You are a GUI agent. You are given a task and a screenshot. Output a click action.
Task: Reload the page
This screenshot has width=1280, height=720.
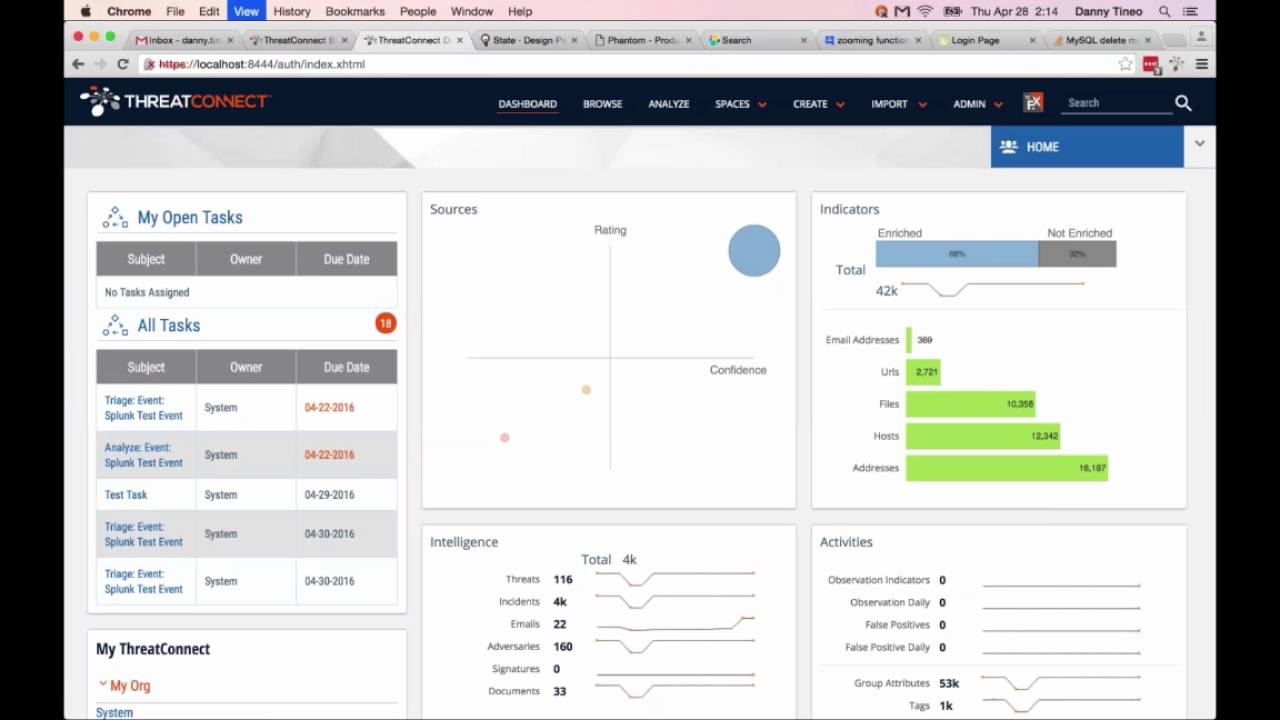pos(123,64)
